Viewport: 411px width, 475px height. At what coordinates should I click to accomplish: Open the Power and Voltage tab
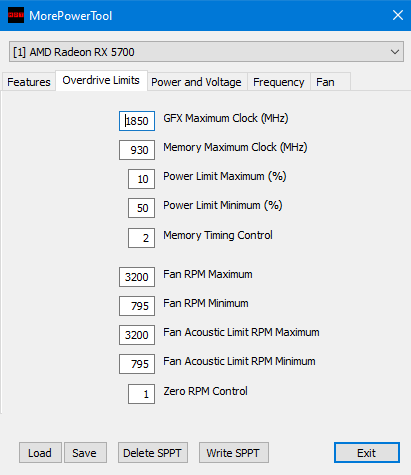[197, 82]
